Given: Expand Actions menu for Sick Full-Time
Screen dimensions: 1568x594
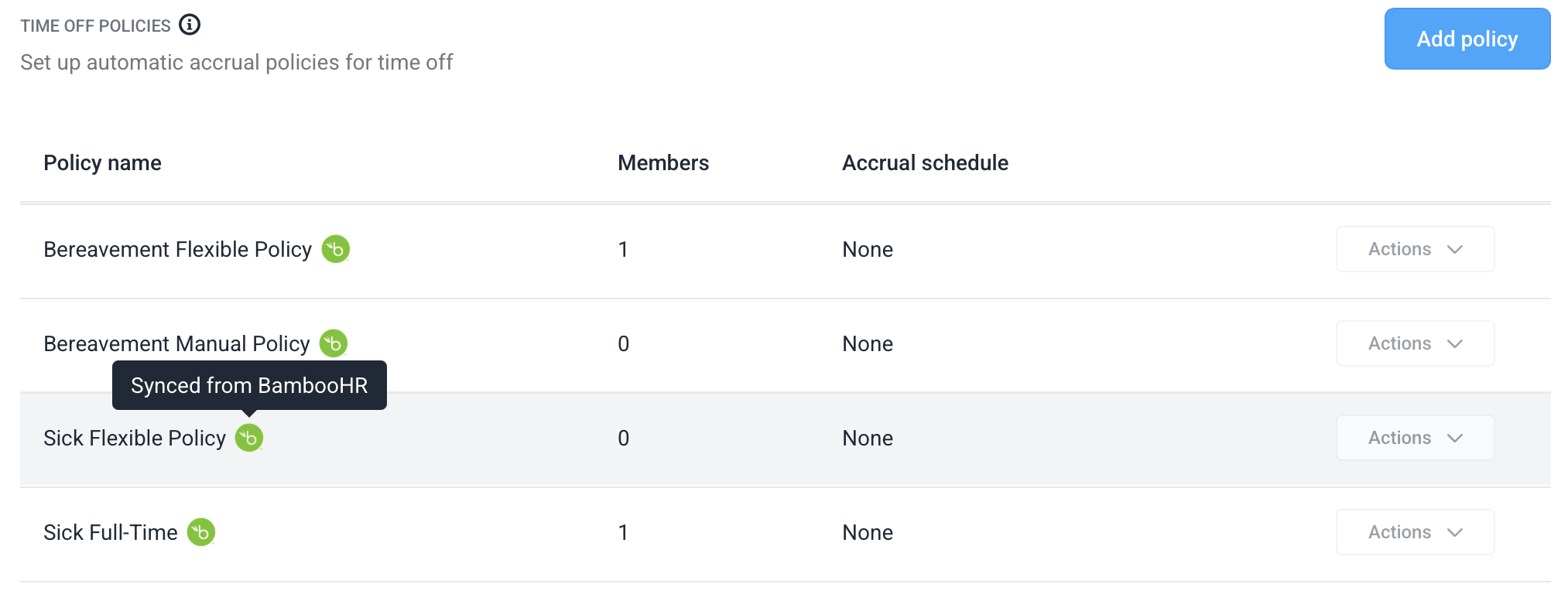Looking at the screenshot, I should (1415, 532).
